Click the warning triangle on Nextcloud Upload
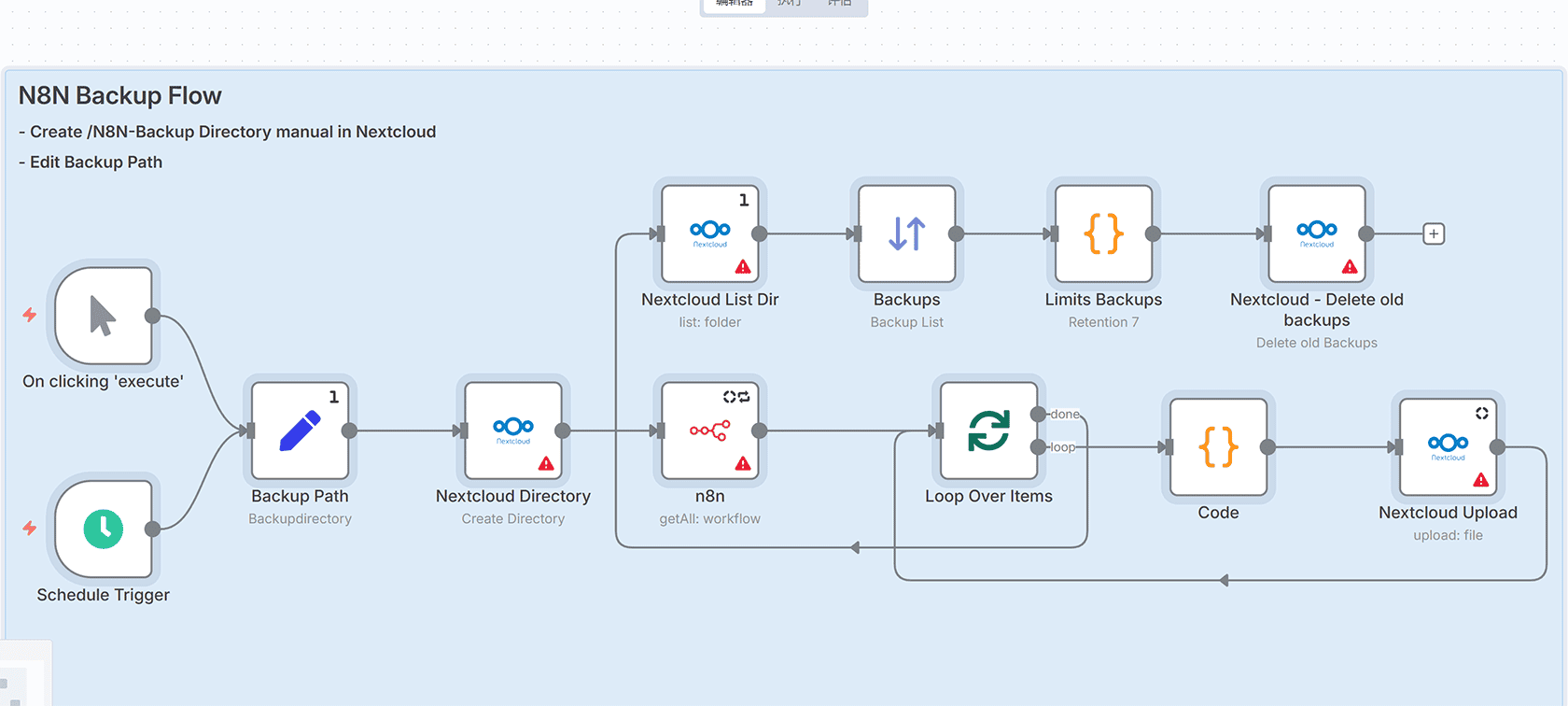This screenshot has height=706, width=1568. (1480, 480)
